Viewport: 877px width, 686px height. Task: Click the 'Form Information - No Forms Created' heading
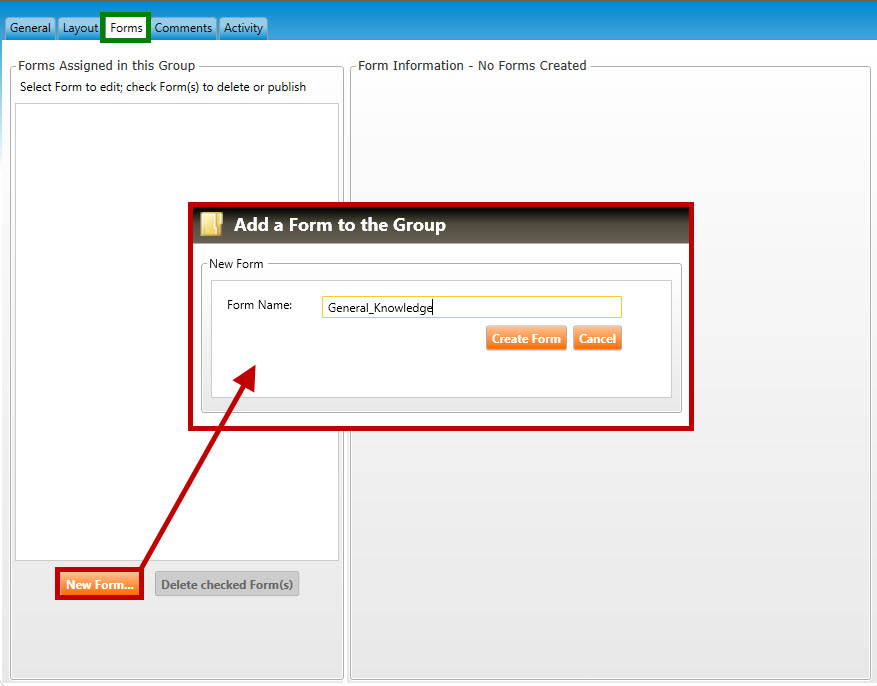coord(472,66)
